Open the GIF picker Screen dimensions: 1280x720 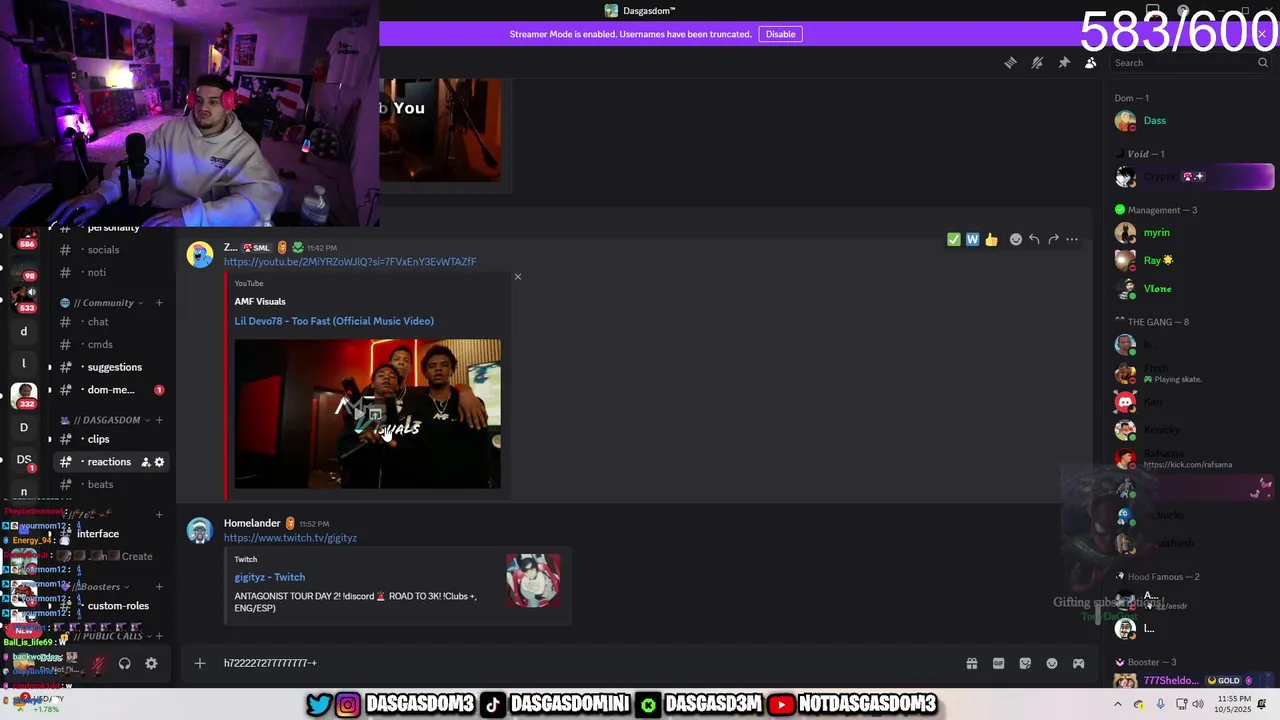998,663
